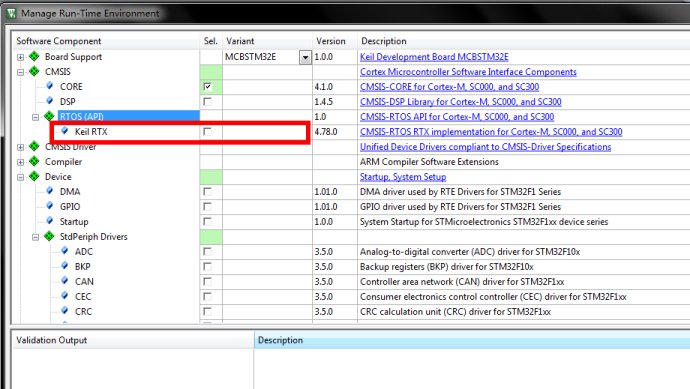Enable the CRC driver checkbox
This screenshot has height=389, width=690.
point(207,311)
